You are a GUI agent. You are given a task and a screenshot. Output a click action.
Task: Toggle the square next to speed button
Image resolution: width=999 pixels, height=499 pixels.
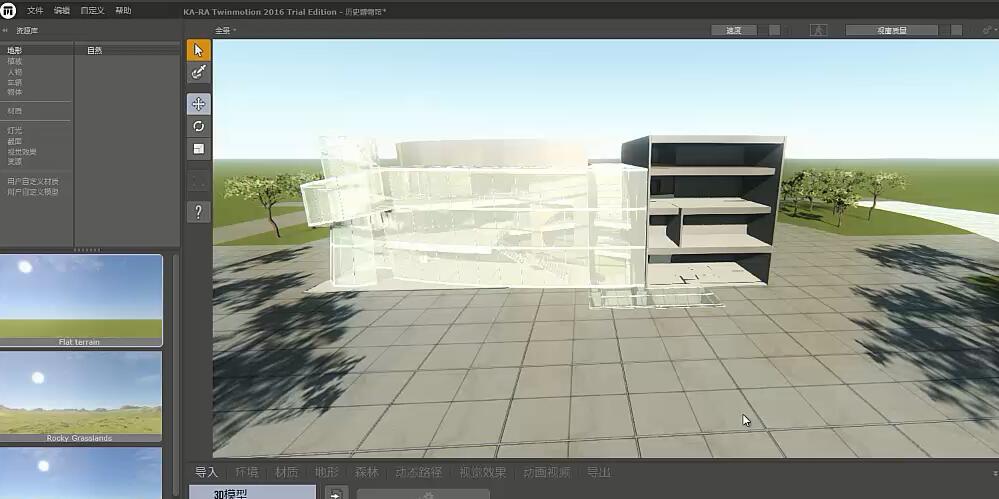coord(774,30)
